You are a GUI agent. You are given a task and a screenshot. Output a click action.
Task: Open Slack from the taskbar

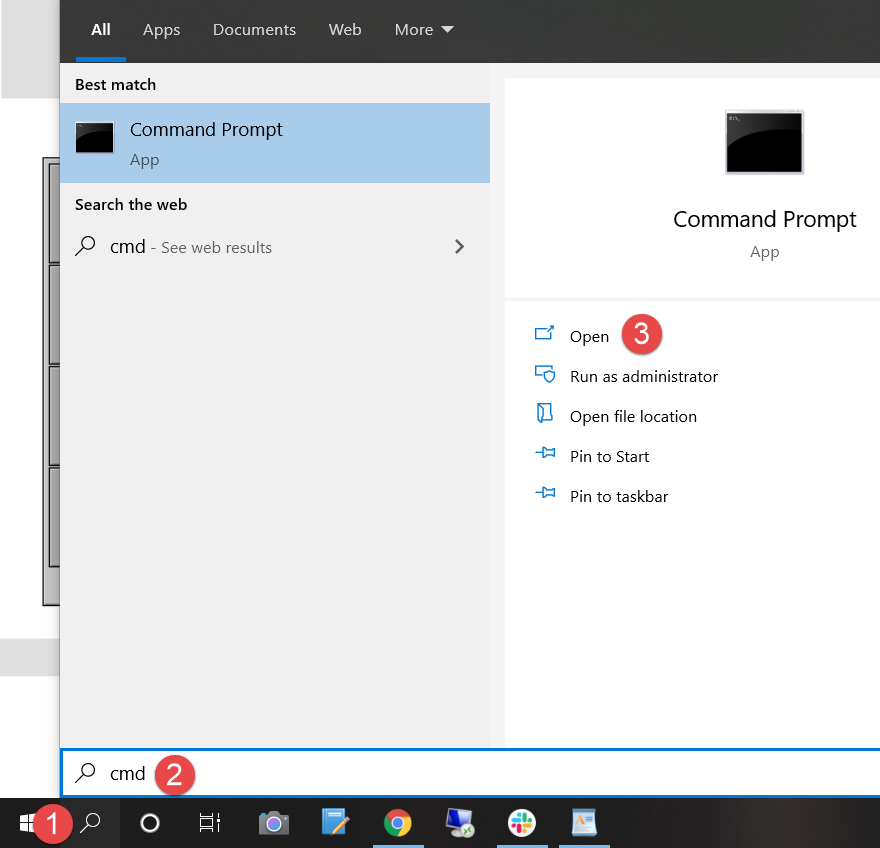click(521, 823)
